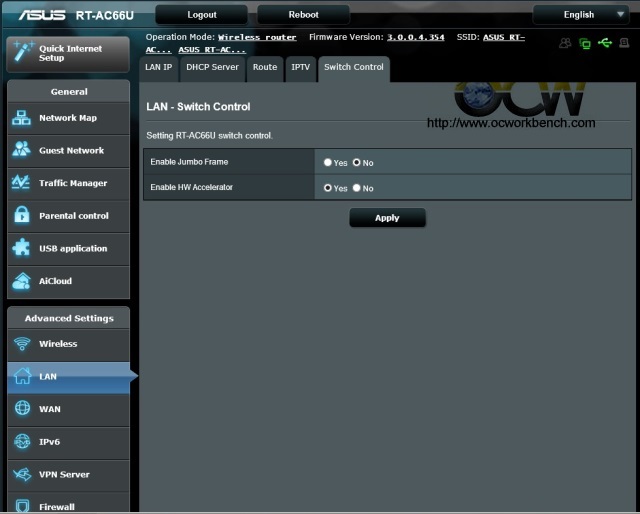Click the Enable HW Accelerator label
Screen dimensions: 640x514
191,187
